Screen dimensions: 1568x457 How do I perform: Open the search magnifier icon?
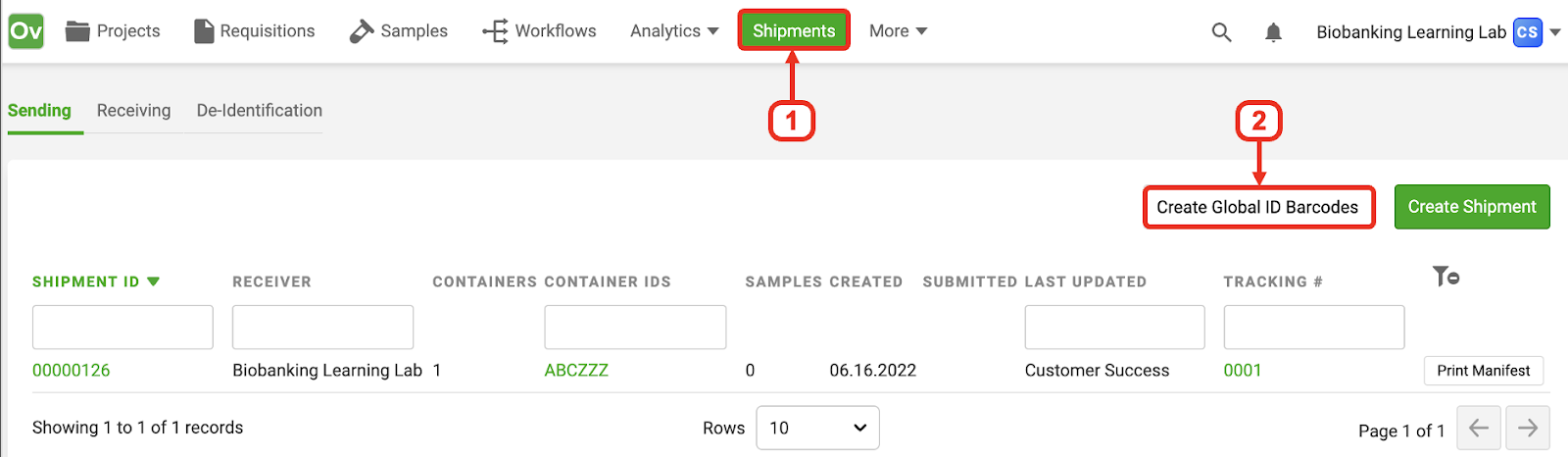pyautogui.click(x=1221, y=32)
